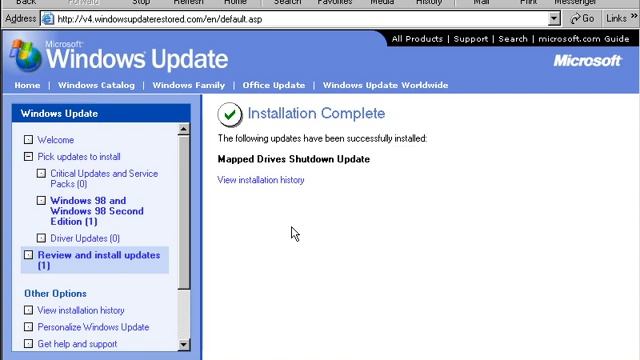Click the Other Options heading
640x360 pixels.
click(x=55, y=294)
